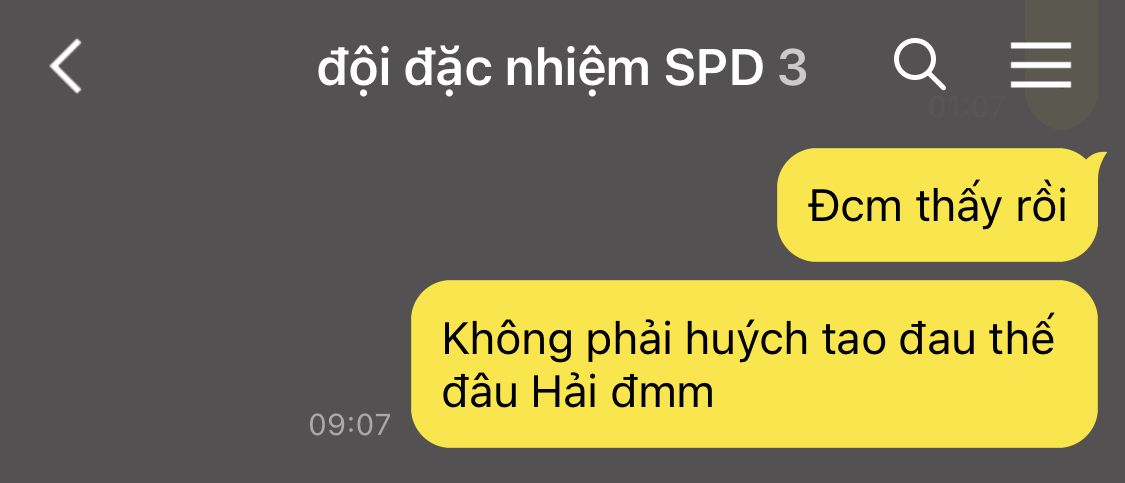Select the "Không phải huých tao đau thế" bubble
The image size is (1125, 483).
pyautogui.click(x=754, y=364)
